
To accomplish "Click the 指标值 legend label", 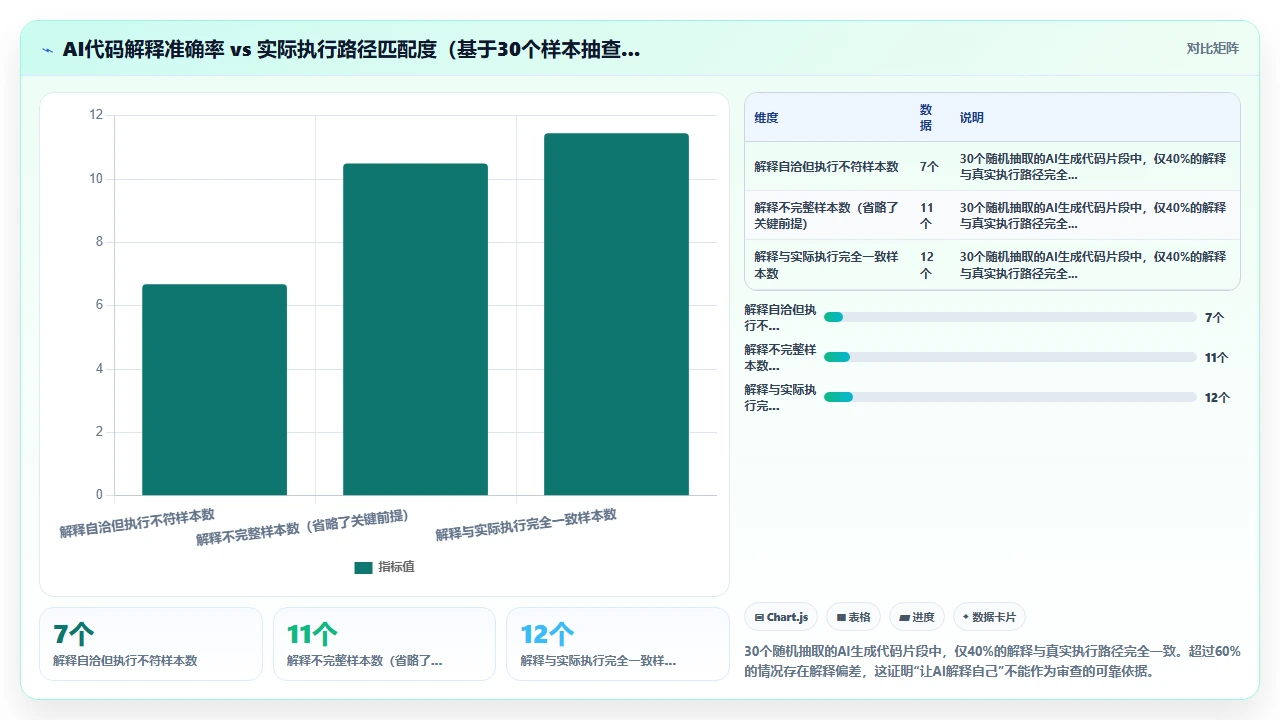I will [x=396, y=567].
